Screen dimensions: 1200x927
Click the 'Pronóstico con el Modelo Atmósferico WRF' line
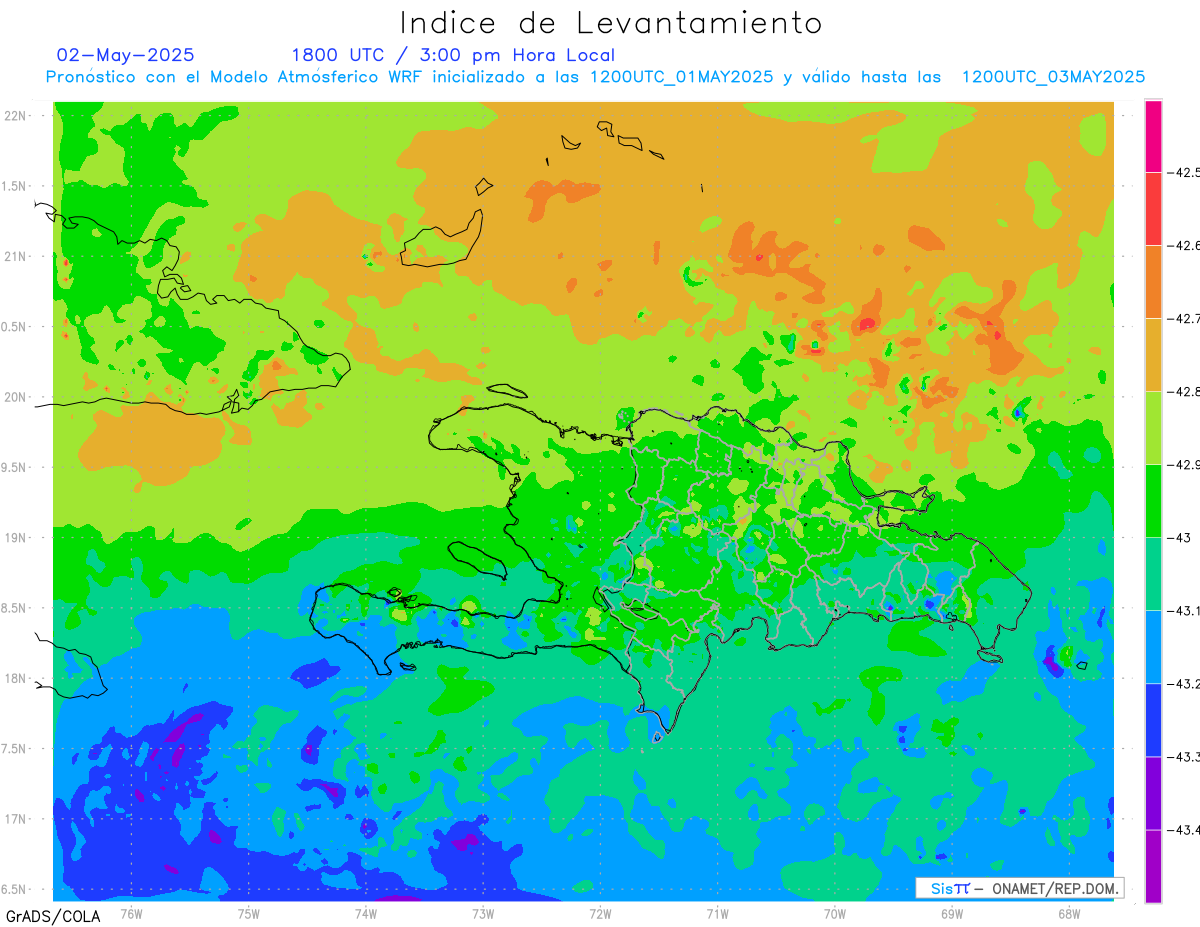tap(596, 77)
